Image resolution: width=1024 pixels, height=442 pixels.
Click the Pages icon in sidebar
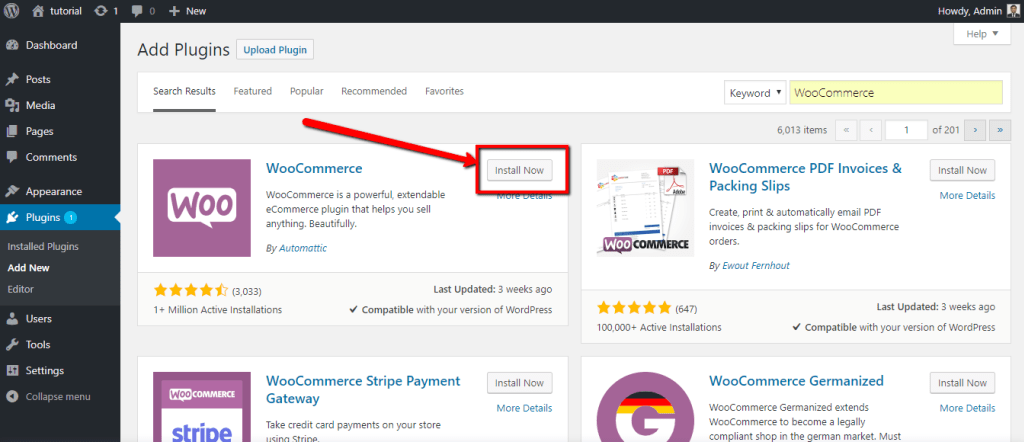pyautogui.click(x=12, y=131)
